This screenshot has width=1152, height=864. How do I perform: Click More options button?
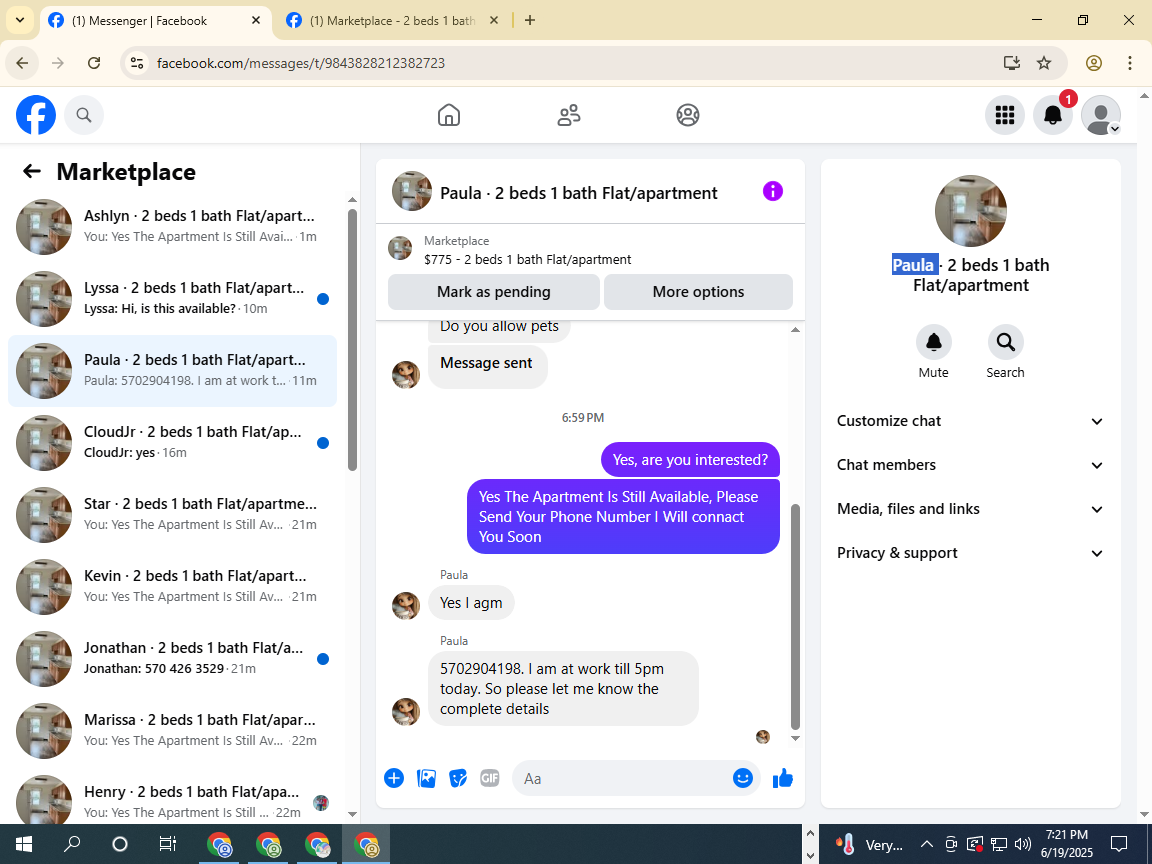tap(698, 292)
